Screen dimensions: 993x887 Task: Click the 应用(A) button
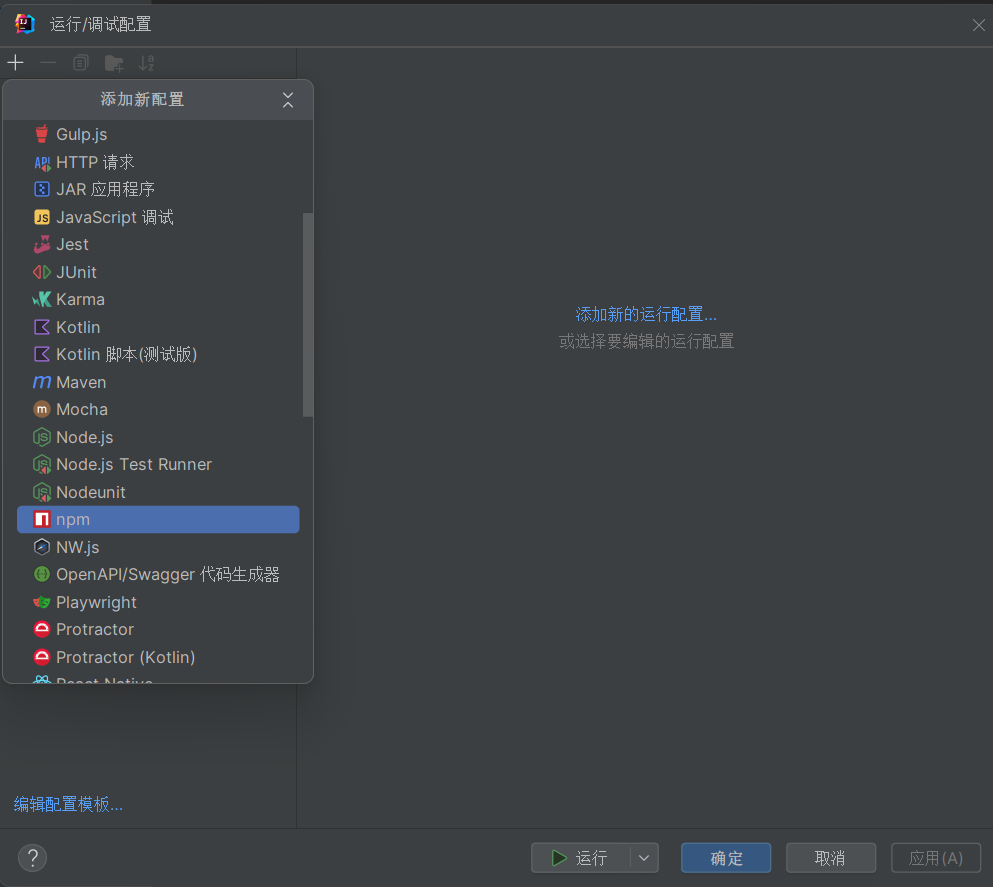[936, 859]
